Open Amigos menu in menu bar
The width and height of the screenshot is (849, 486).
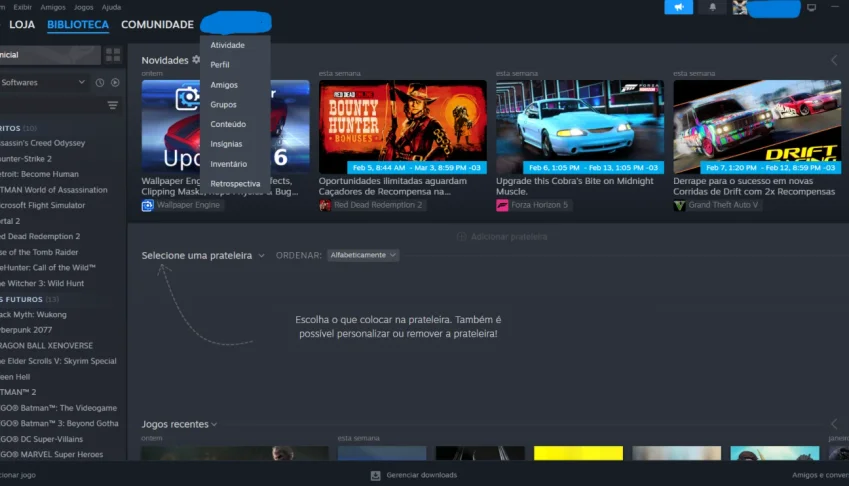53,7
